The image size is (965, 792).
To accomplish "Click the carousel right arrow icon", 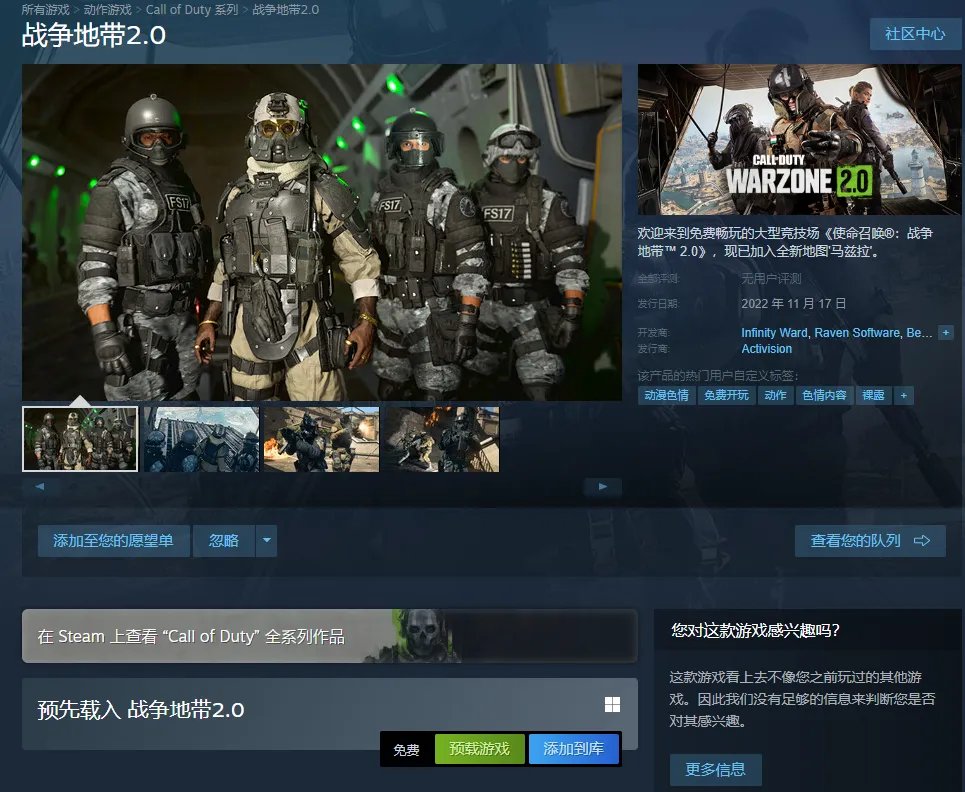I will [602, 486].
